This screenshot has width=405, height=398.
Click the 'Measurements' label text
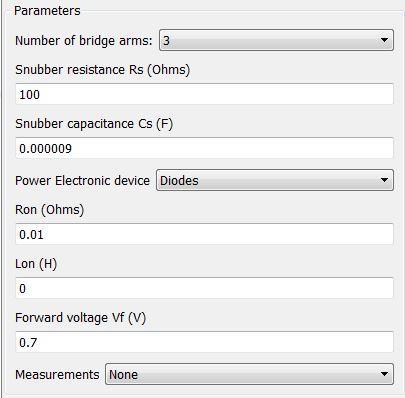(x=57, y=375)
